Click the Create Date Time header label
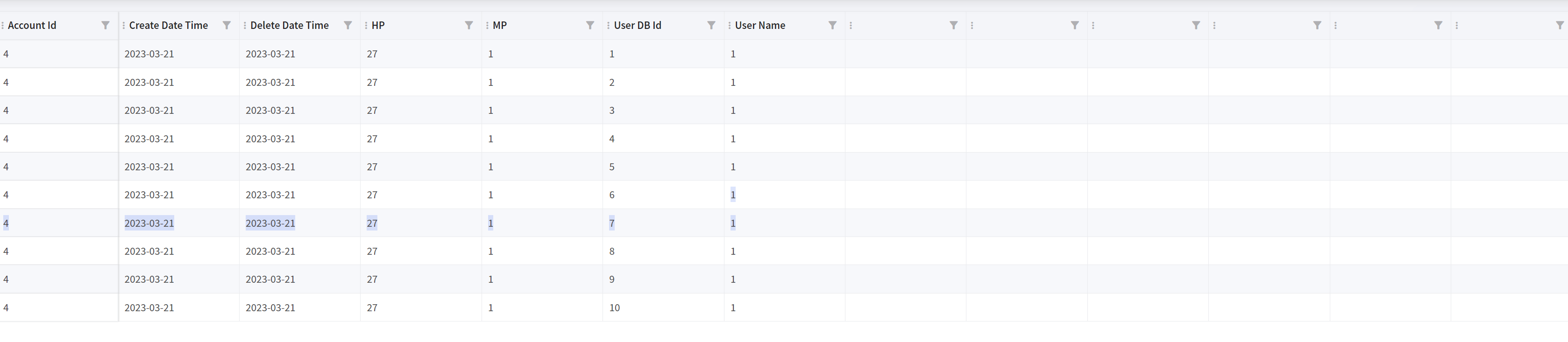Screen dimensions: 1568x342 point(169,26)
